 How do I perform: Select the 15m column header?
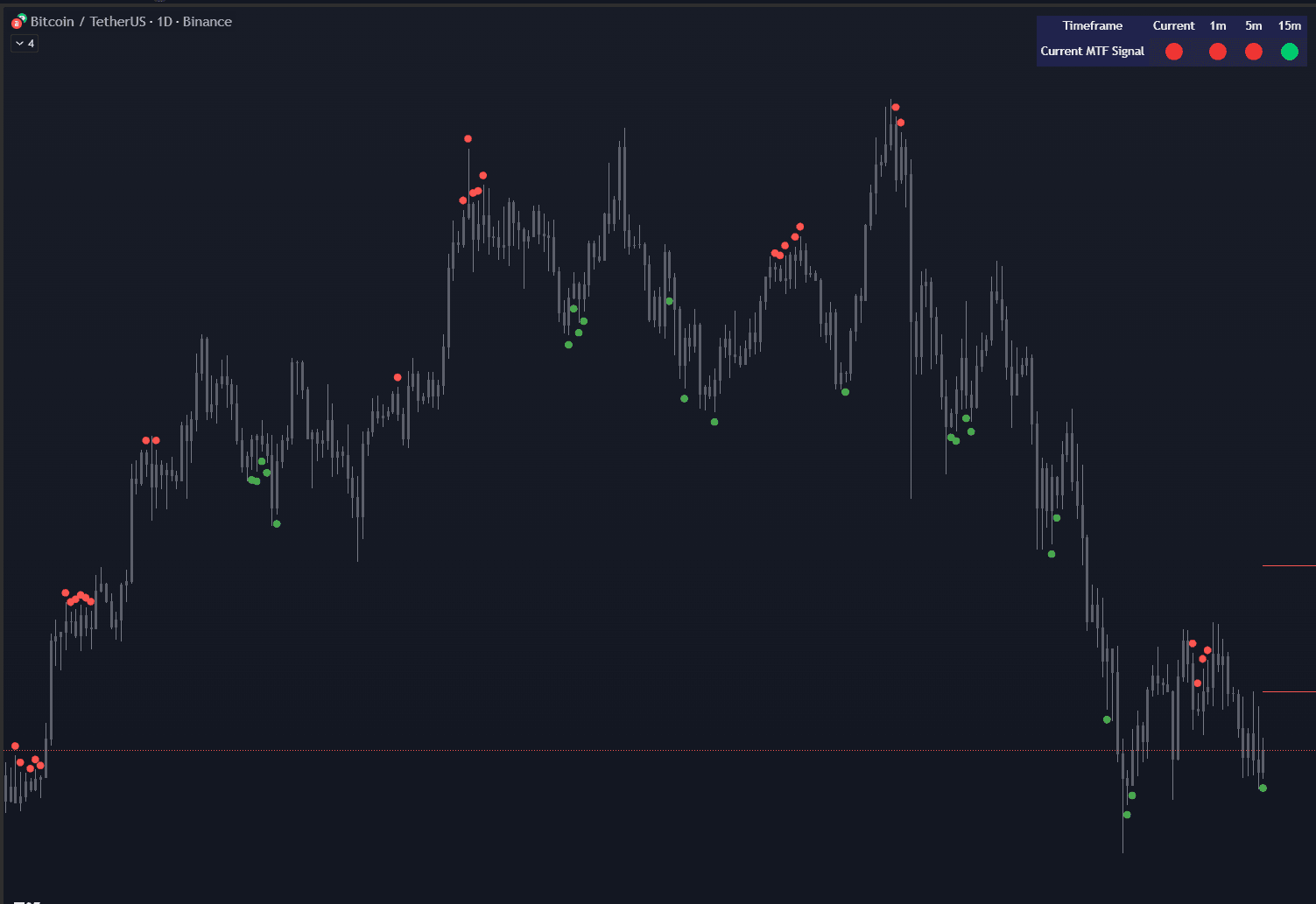pos(1290,25)
